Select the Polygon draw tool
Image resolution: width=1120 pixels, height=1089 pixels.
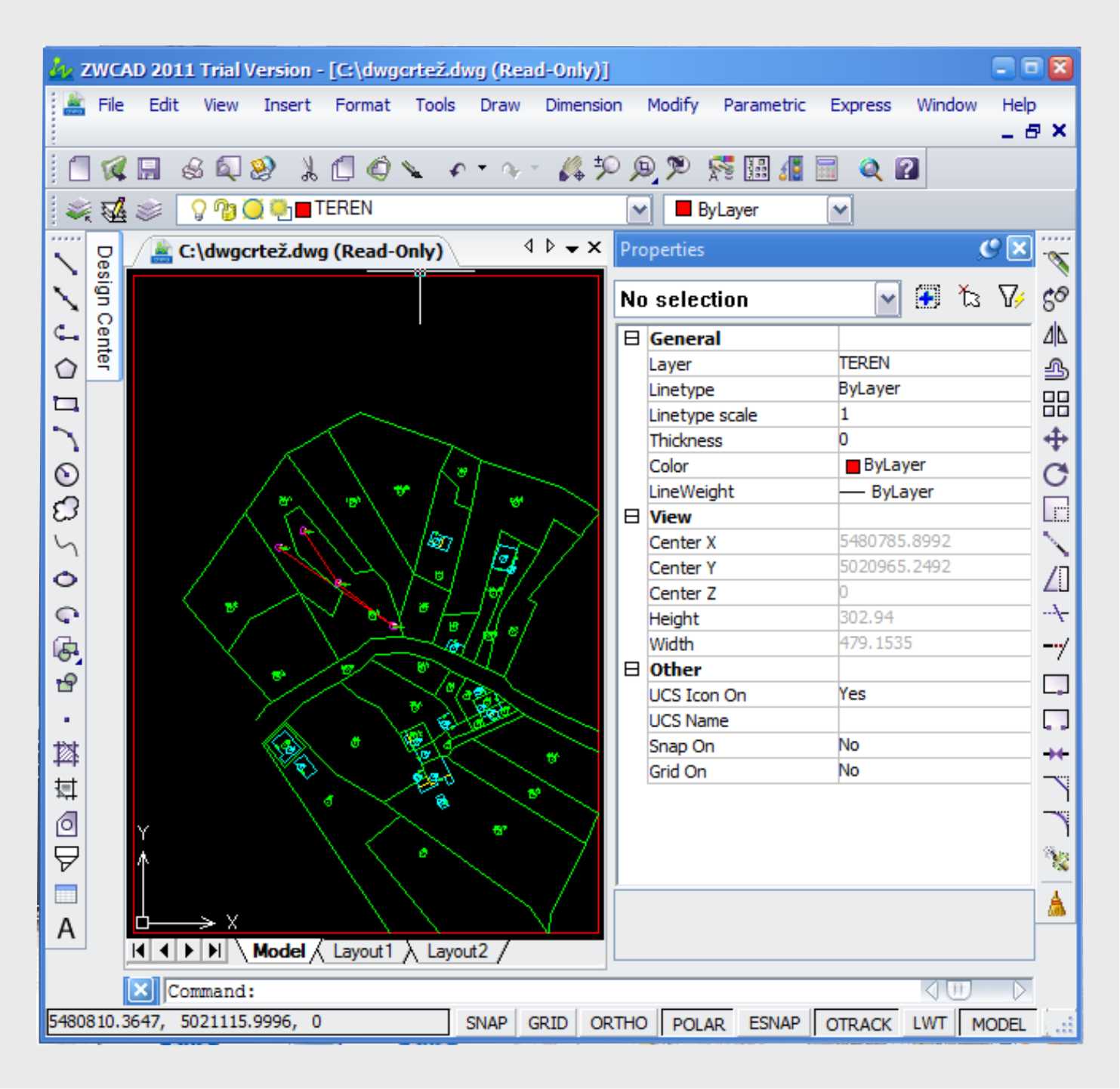tap(66, 369)
